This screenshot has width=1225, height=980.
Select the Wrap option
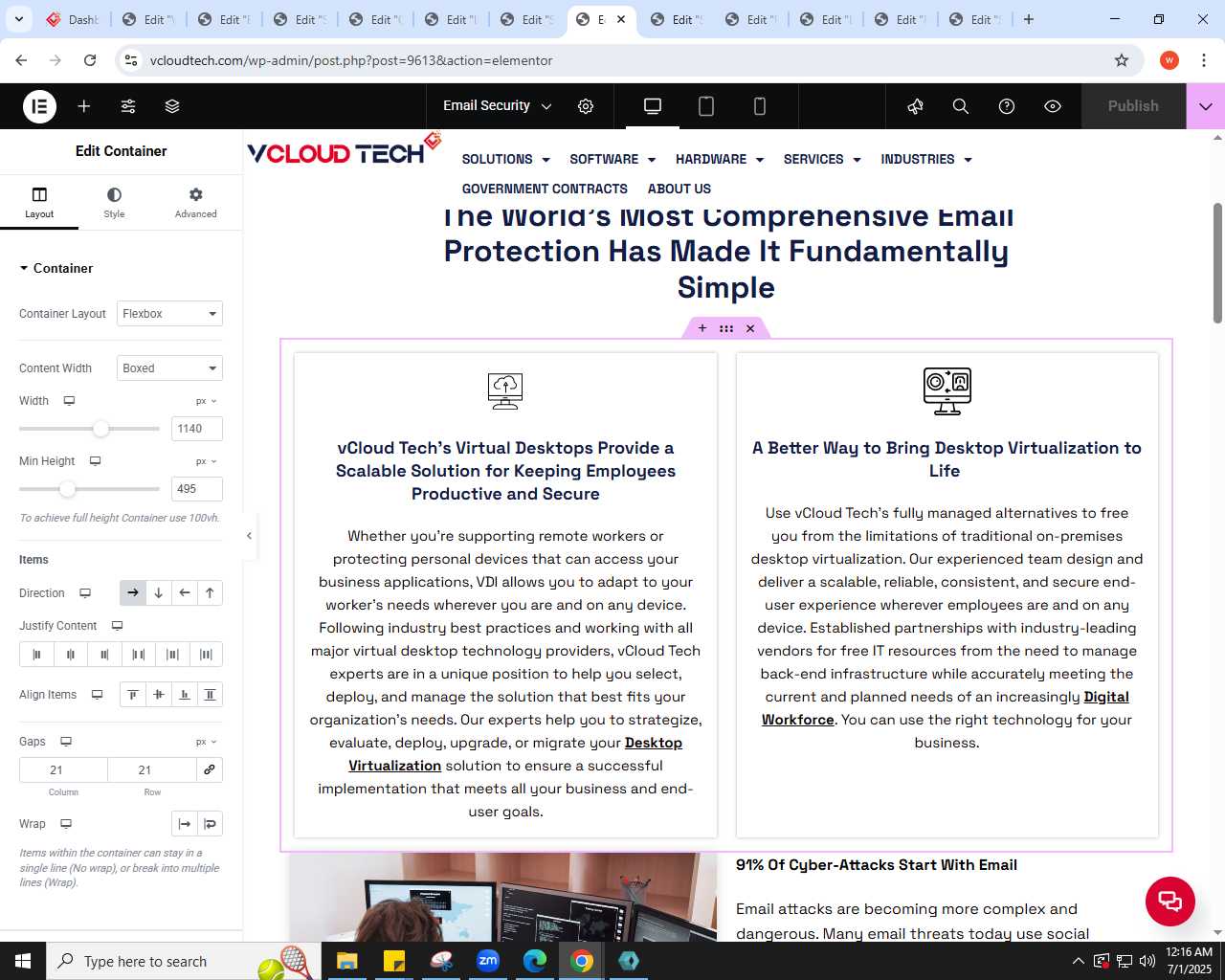coord(211,824)
